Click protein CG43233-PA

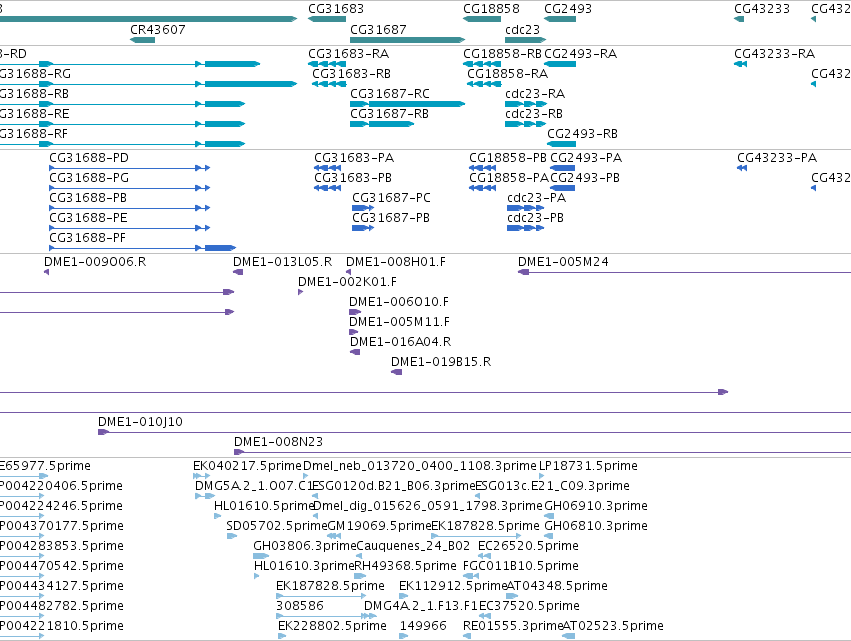click(777, 158)
